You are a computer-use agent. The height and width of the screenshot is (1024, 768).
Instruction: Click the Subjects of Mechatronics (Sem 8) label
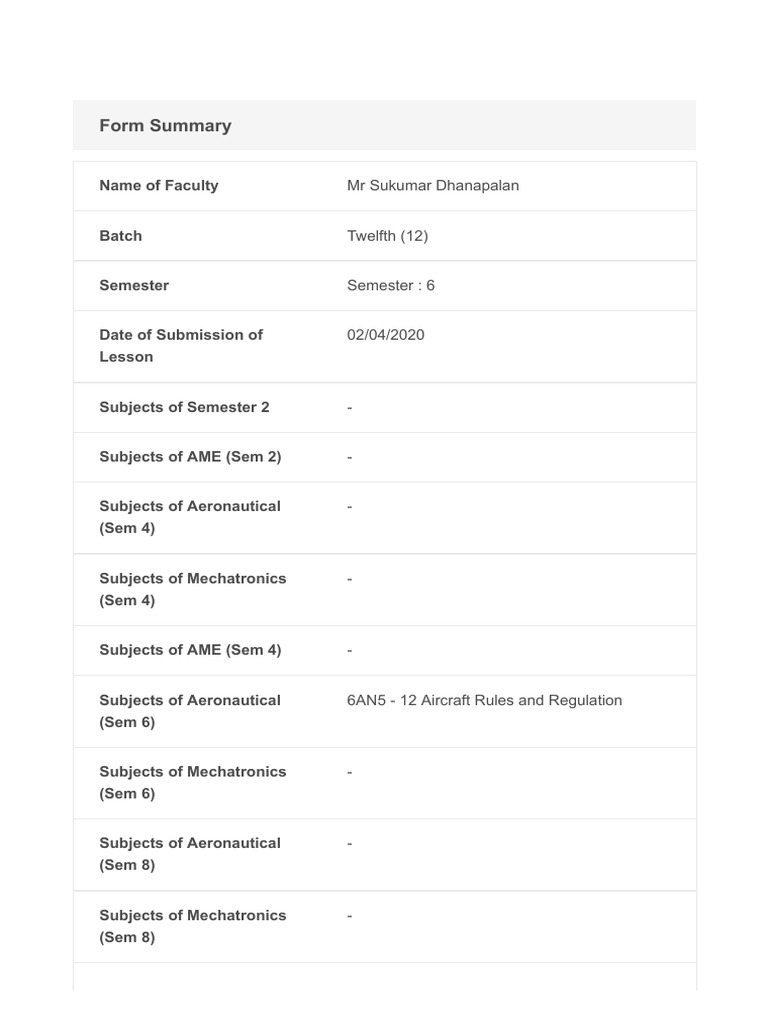192,926
